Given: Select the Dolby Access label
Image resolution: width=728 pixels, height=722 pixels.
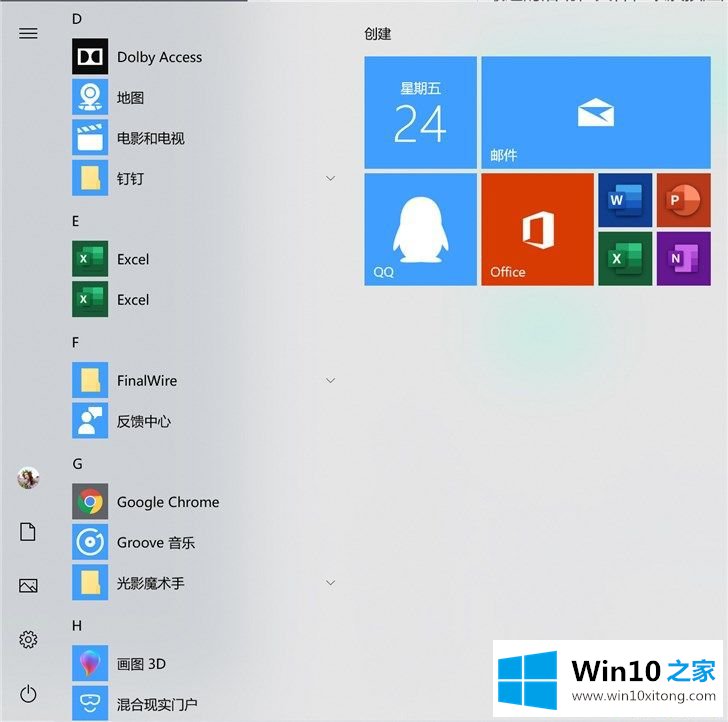Looking at the screenshot, I should [x=159, y=57].
